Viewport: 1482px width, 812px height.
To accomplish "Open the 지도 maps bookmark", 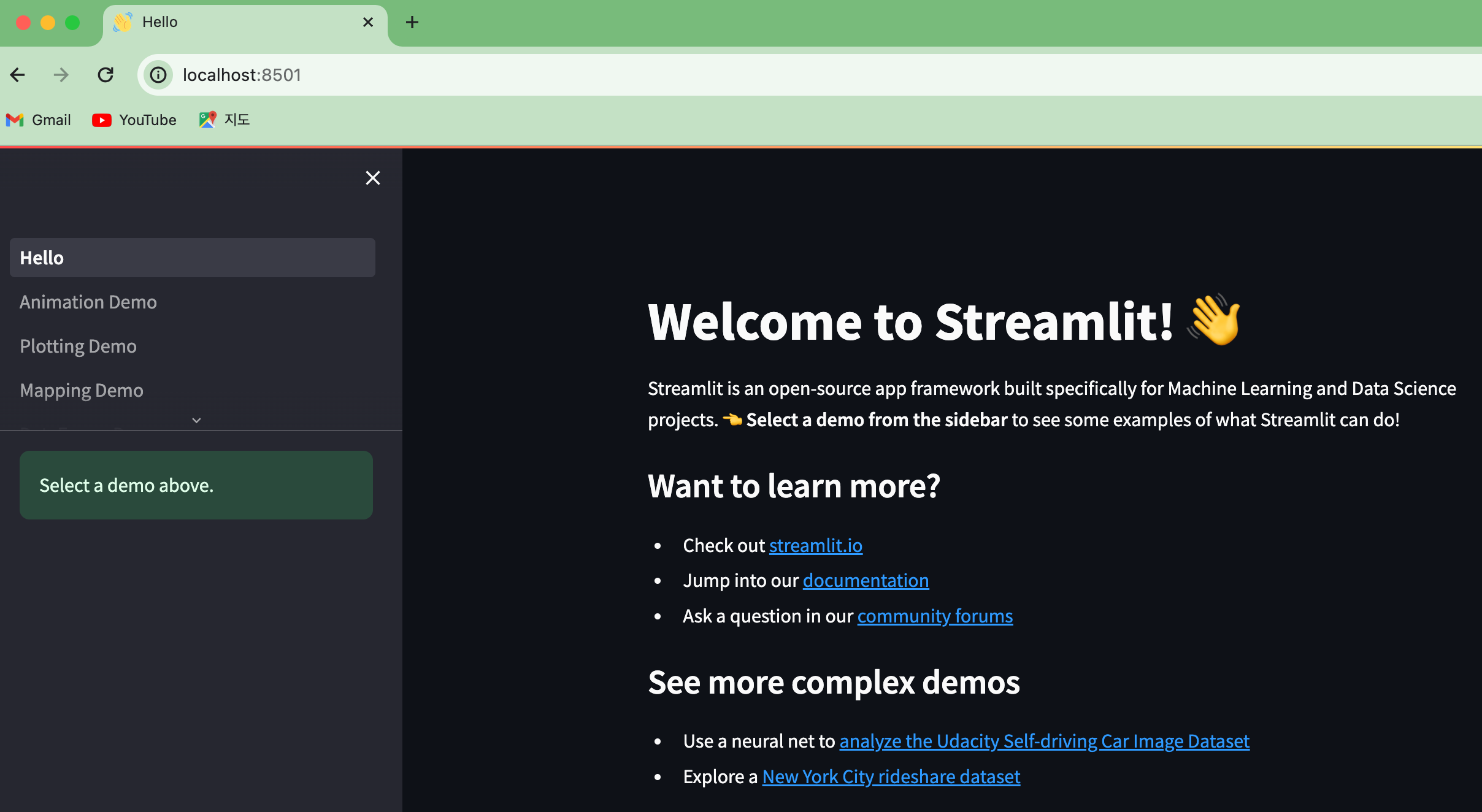I will (x=225, y=120).
